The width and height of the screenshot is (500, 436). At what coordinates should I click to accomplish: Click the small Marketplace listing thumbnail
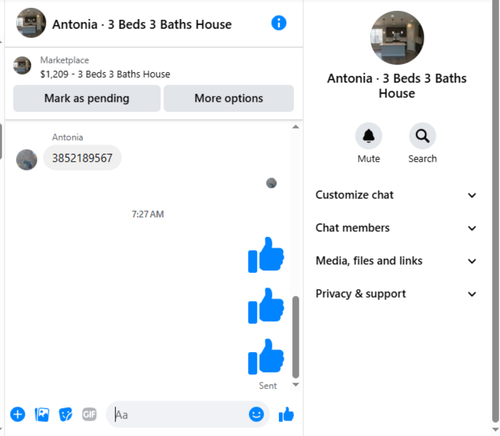(x=22, y=65)
